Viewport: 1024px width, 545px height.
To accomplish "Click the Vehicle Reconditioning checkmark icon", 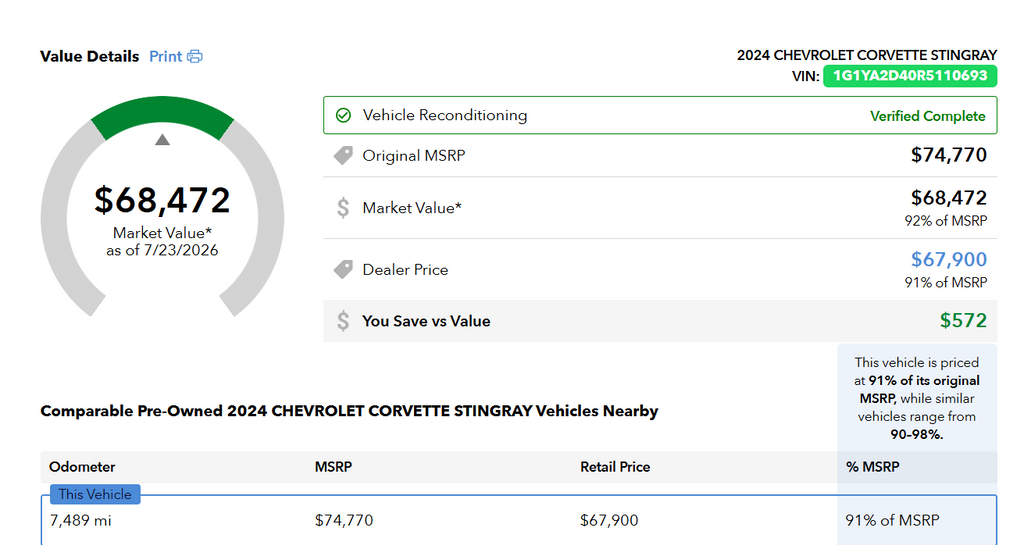I will point(343,116).
